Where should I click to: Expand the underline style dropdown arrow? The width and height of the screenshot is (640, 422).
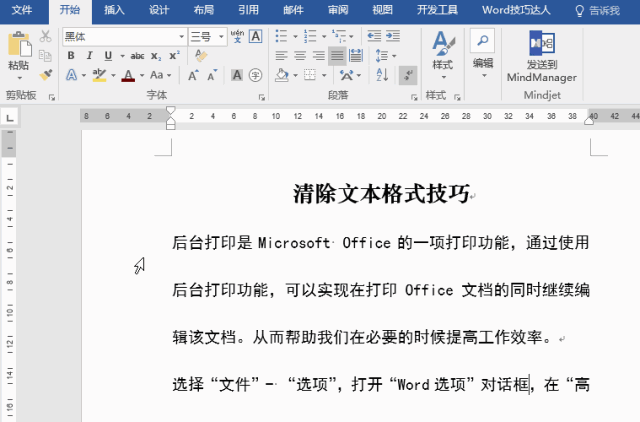tap(122, 56)
